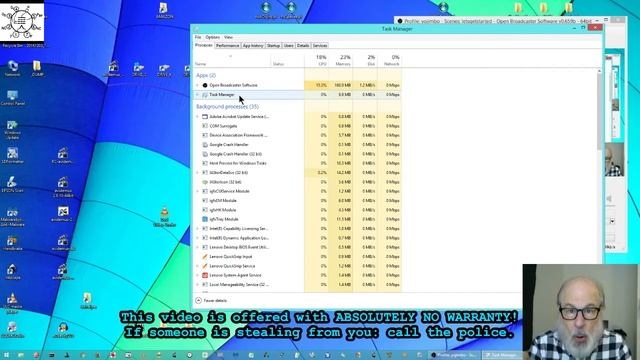
Task: Open Control Panel desktop shortcut
Action: click(13, 98)
